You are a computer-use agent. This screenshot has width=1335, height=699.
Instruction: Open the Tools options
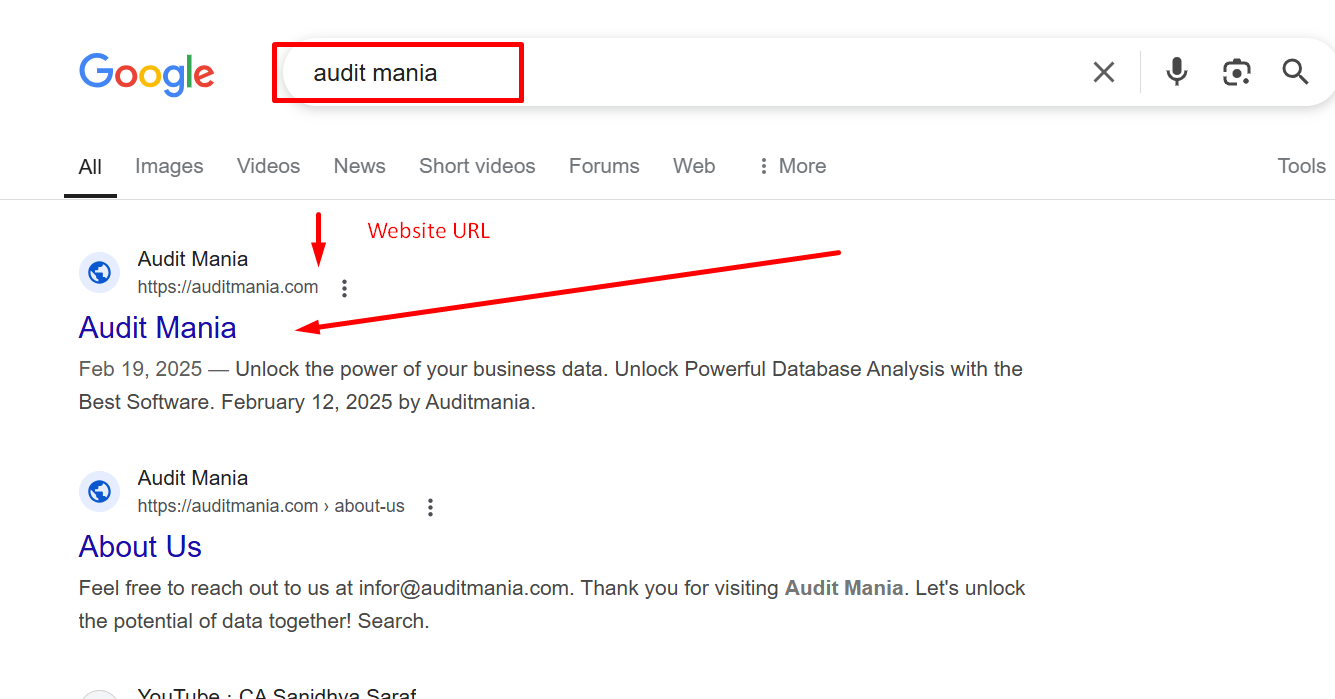coord(1301,166)
